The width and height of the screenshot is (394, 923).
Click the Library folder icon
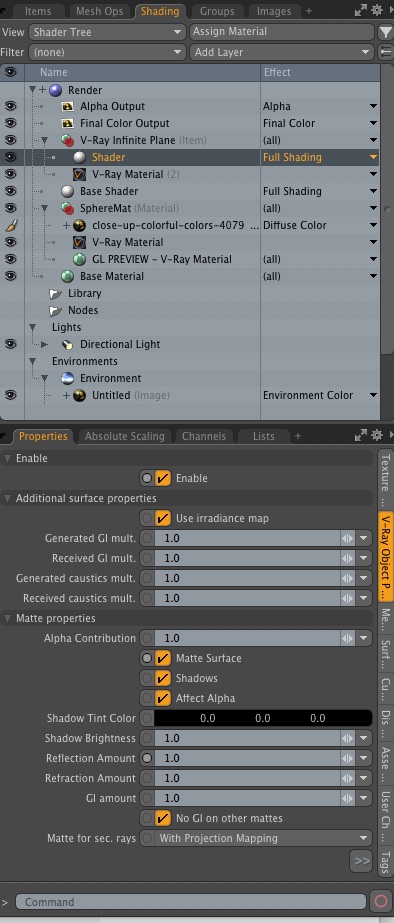click(x=56, y=293)
